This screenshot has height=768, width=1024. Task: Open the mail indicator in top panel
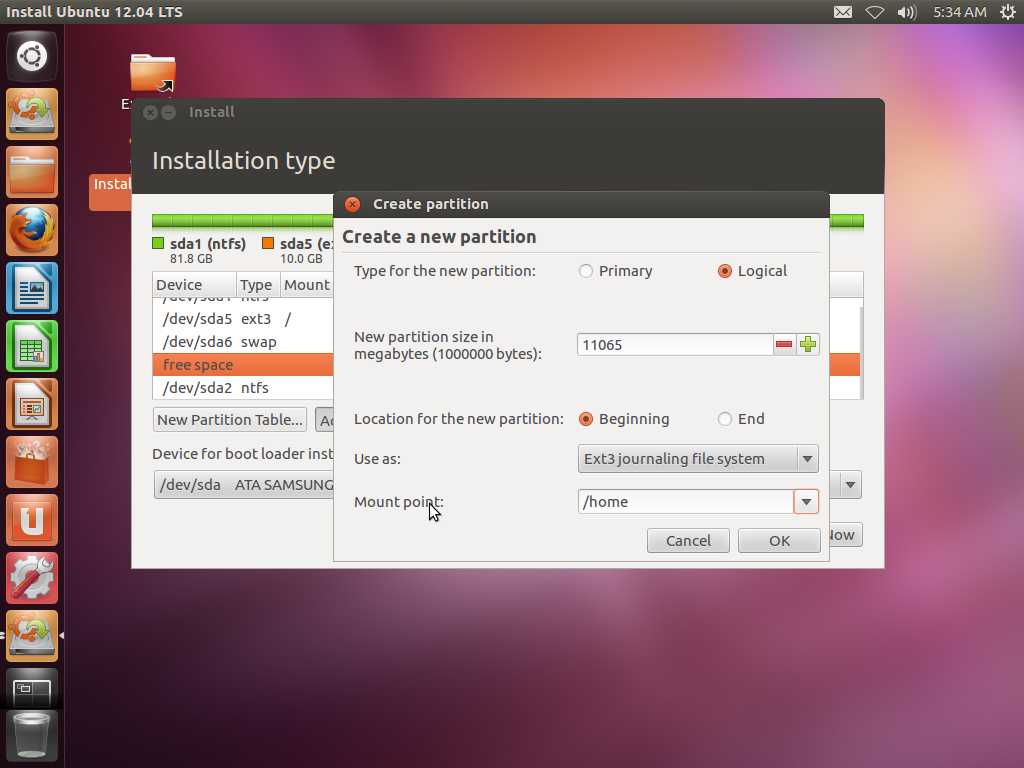(x=842, y=12)
